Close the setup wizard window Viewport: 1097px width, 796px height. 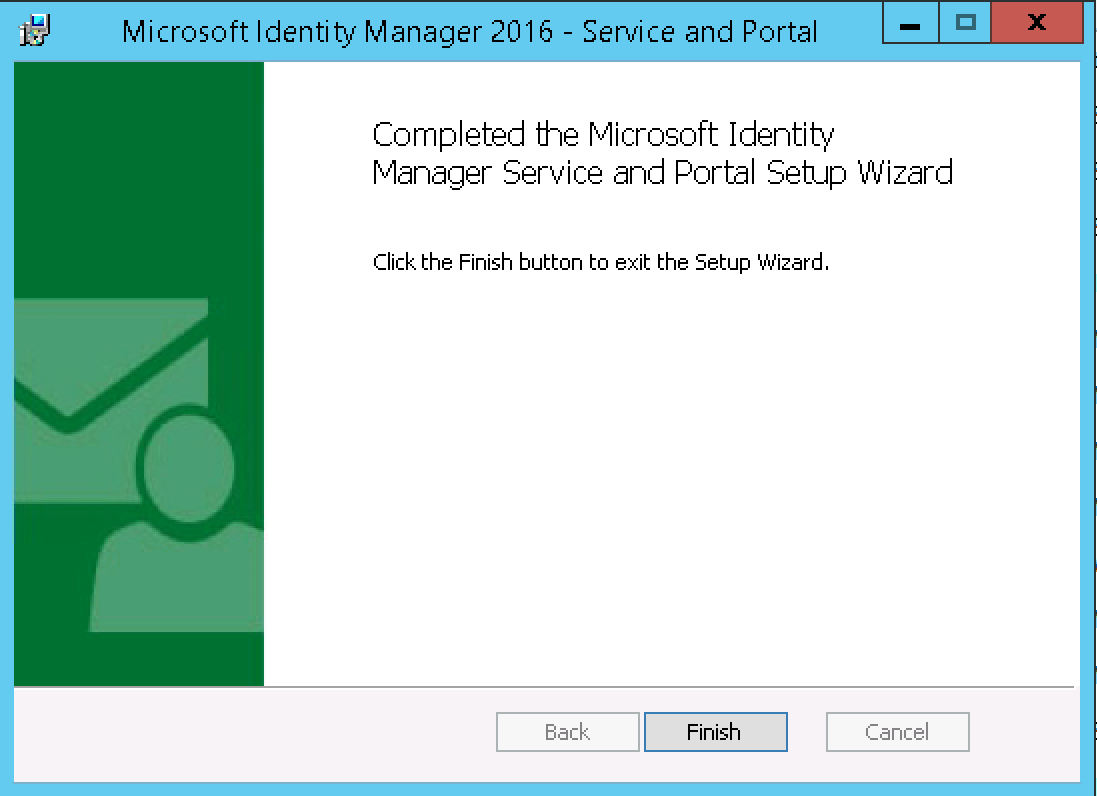(1036, 24)
